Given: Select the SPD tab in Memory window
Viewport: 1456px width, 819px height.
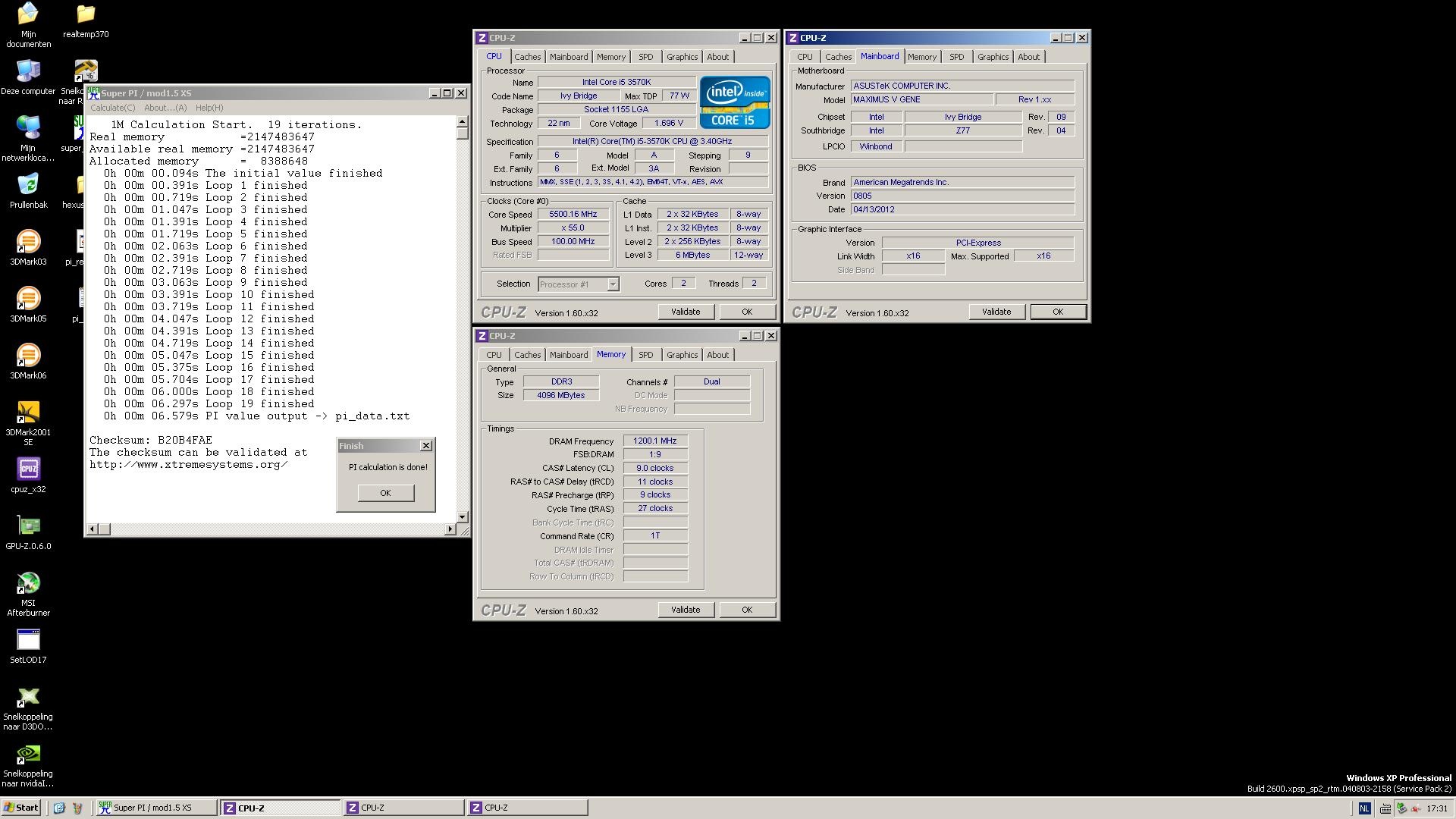Looking at the screenshot, I should point(645,355).
